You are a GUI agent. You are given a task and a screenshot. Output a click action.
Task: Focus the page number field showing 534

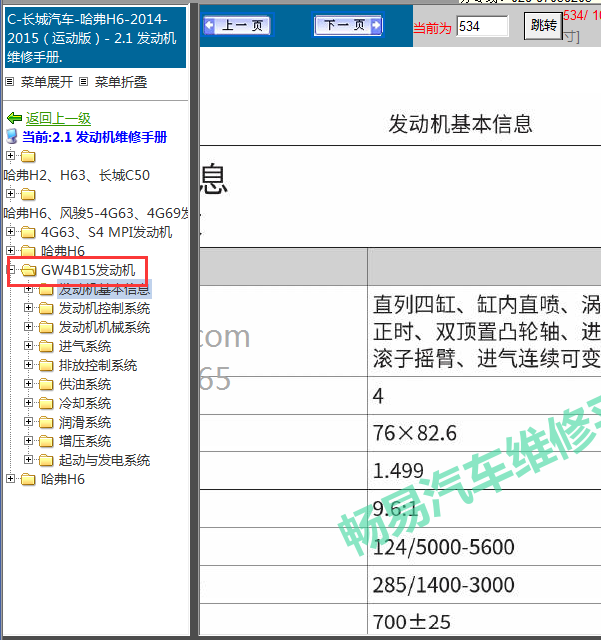482,26
